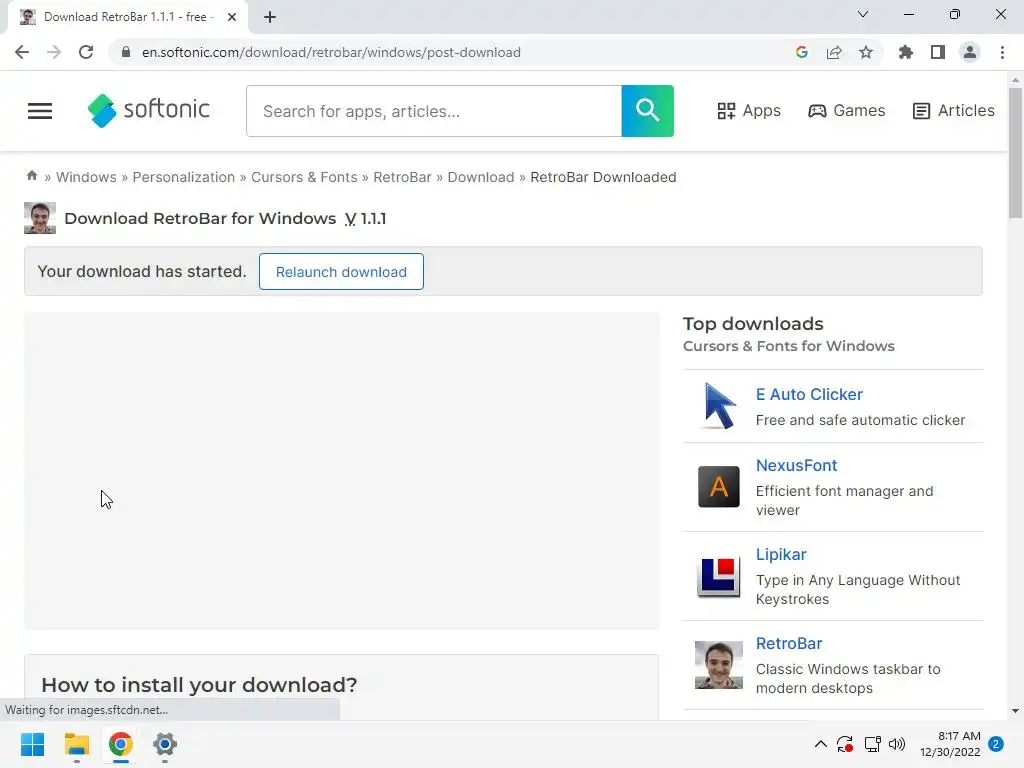Image resolution: width=1024 pixels, height=768 pixels.
Task: Bookmark this tab with star icon
Action: [x=866, y=52]
